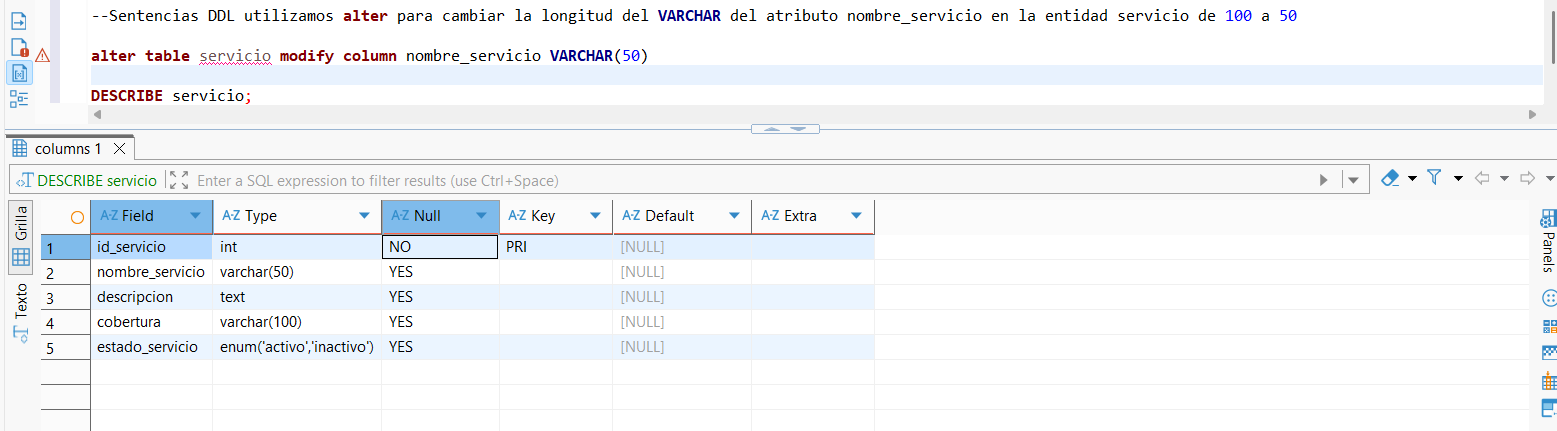The width and height of the screenshot is (1557, 431).
Task: Click the show variables icon in editor sidebar
Action: click(19, 73)
